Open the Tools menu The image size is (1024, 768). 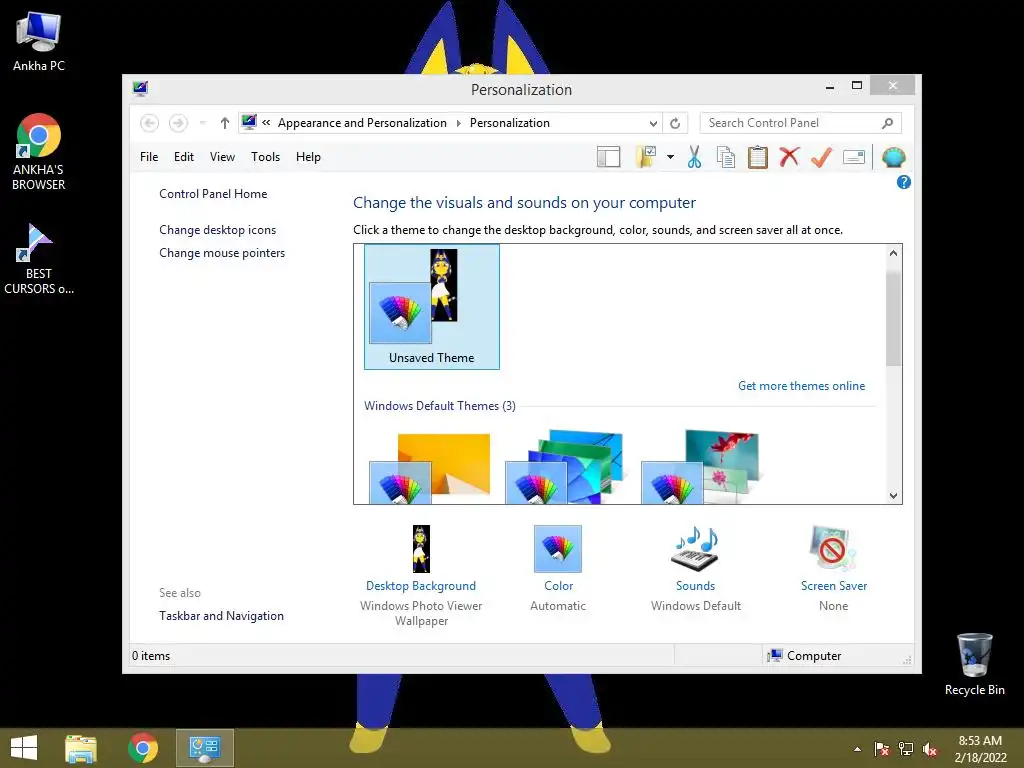pyautogui.click(x=265, y=157)
